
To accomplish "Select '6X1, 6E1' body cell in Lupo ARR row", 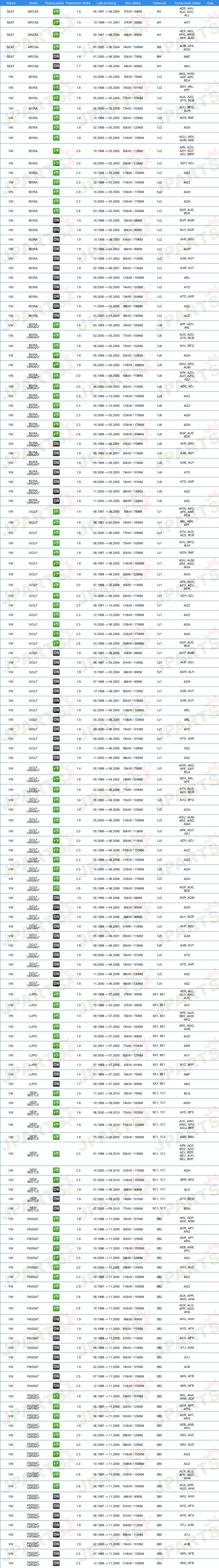I will click(159, 1046).
